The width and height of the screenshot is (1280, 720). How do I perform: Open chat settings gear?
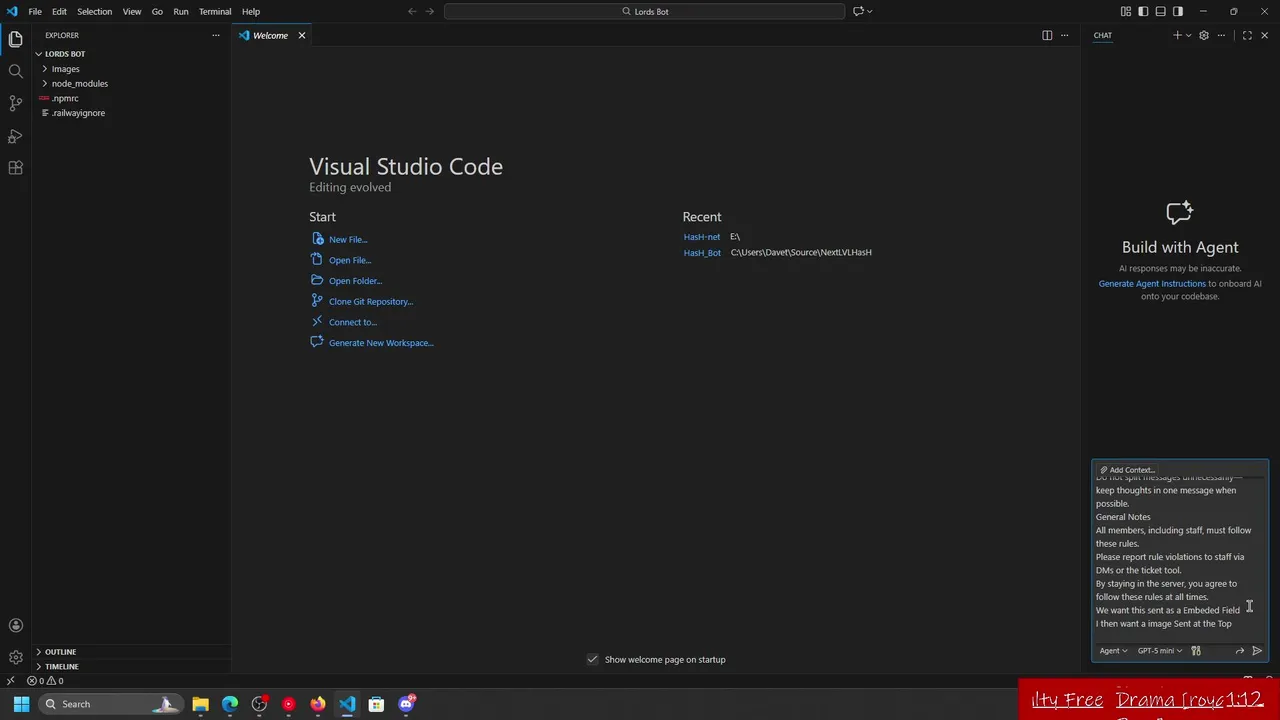tap(1204, 35)
